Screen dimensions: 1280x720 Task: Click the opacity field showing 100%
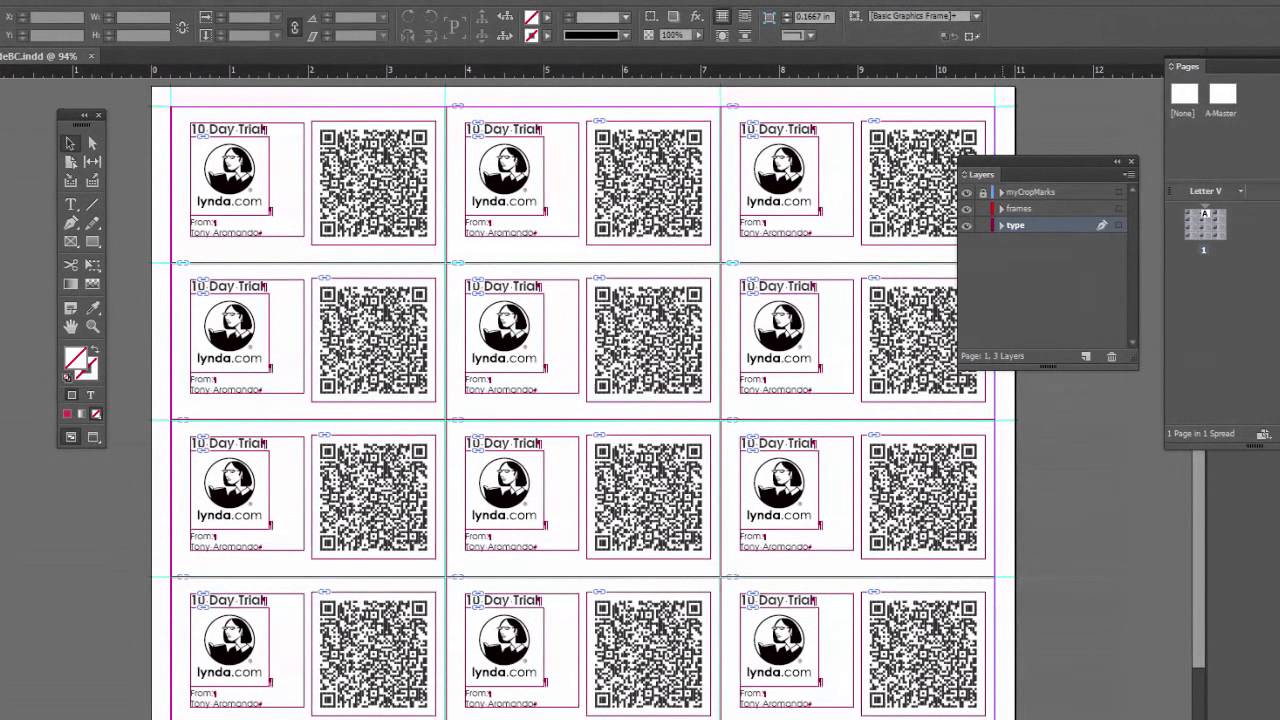tap(673, 36)
